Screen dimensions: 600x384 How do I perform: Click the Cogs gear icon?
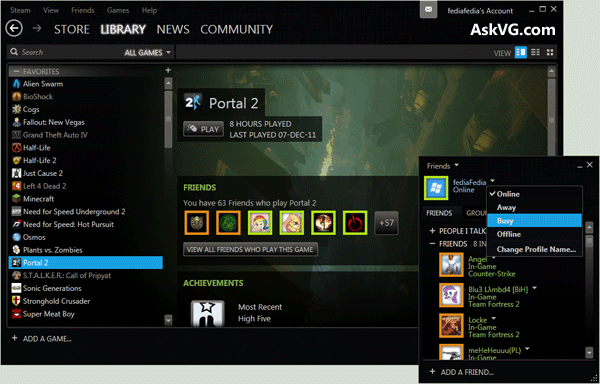(16, 109)
